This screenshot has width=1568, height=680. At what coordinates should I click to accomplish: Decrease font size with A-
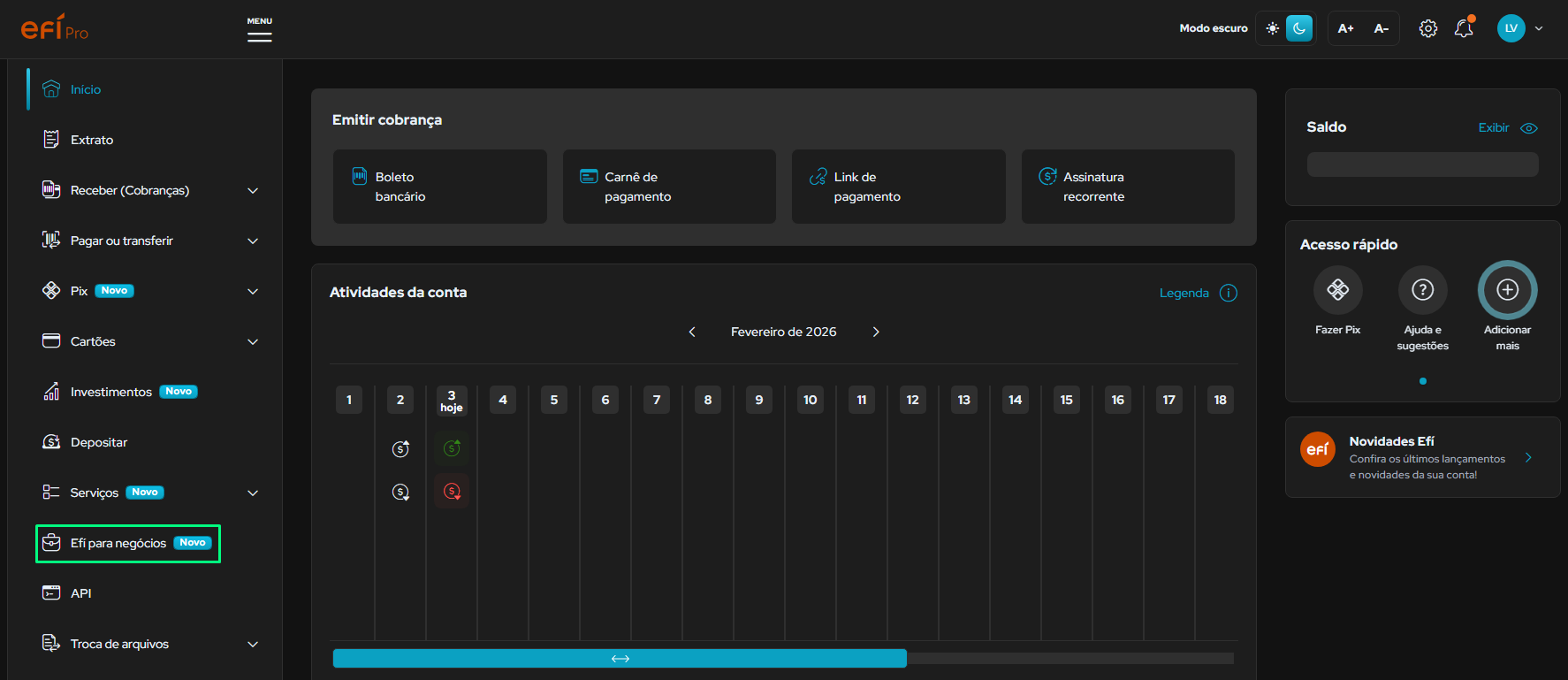click(1381, 28)
